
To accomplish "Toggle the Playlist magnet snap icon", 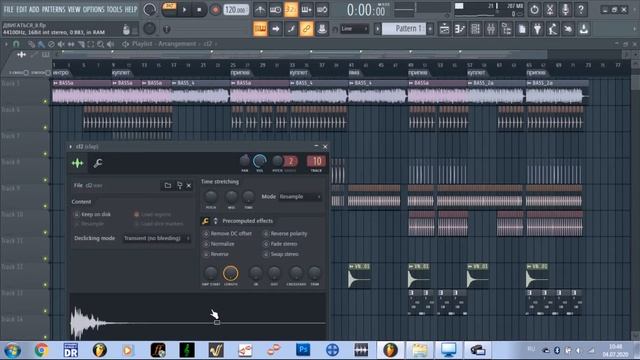I will pos(16,44).
